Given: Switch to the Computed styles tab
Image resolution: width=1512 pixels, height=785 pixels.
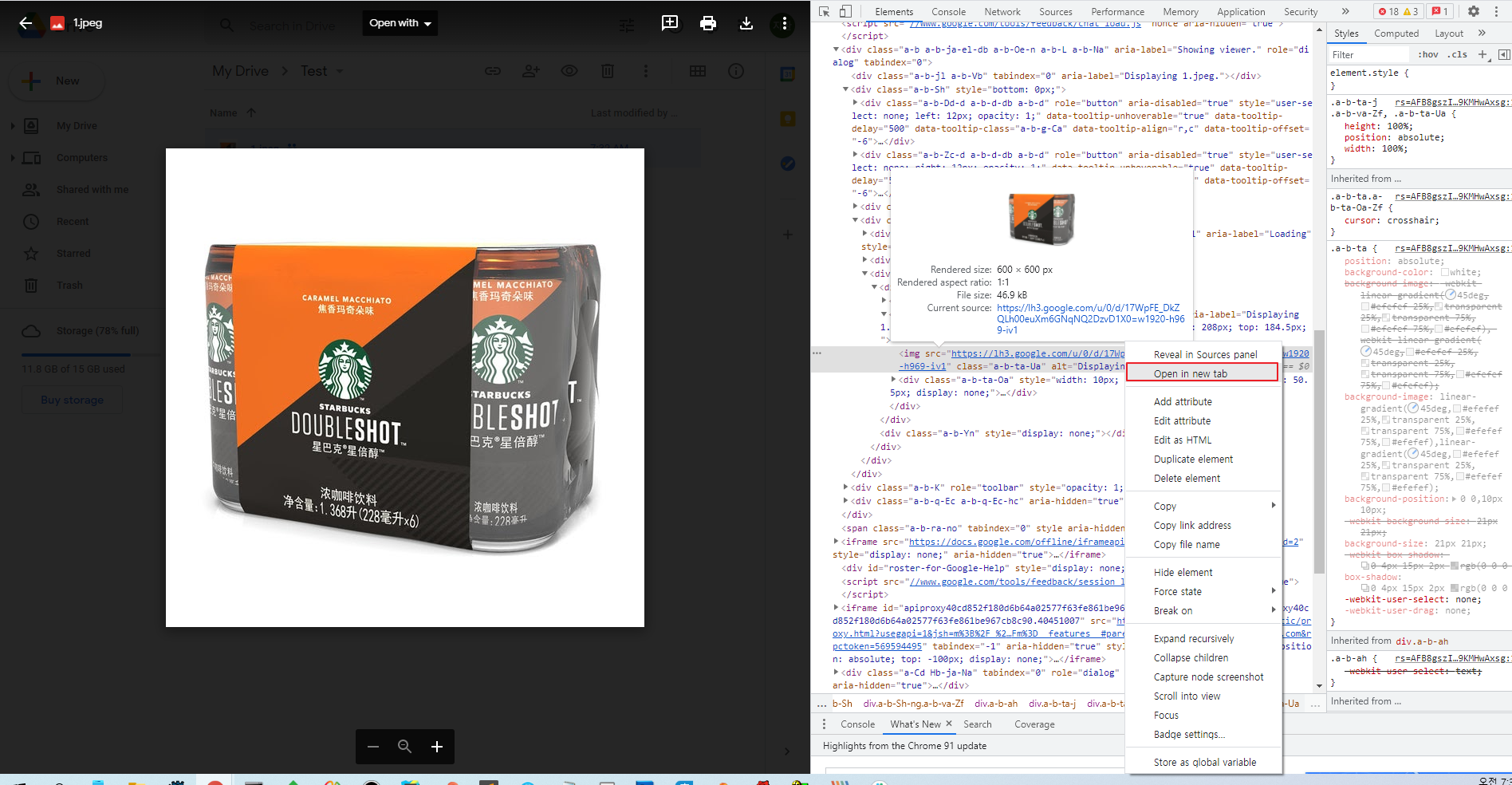Looking at the screenshot, I should 1396,34.
